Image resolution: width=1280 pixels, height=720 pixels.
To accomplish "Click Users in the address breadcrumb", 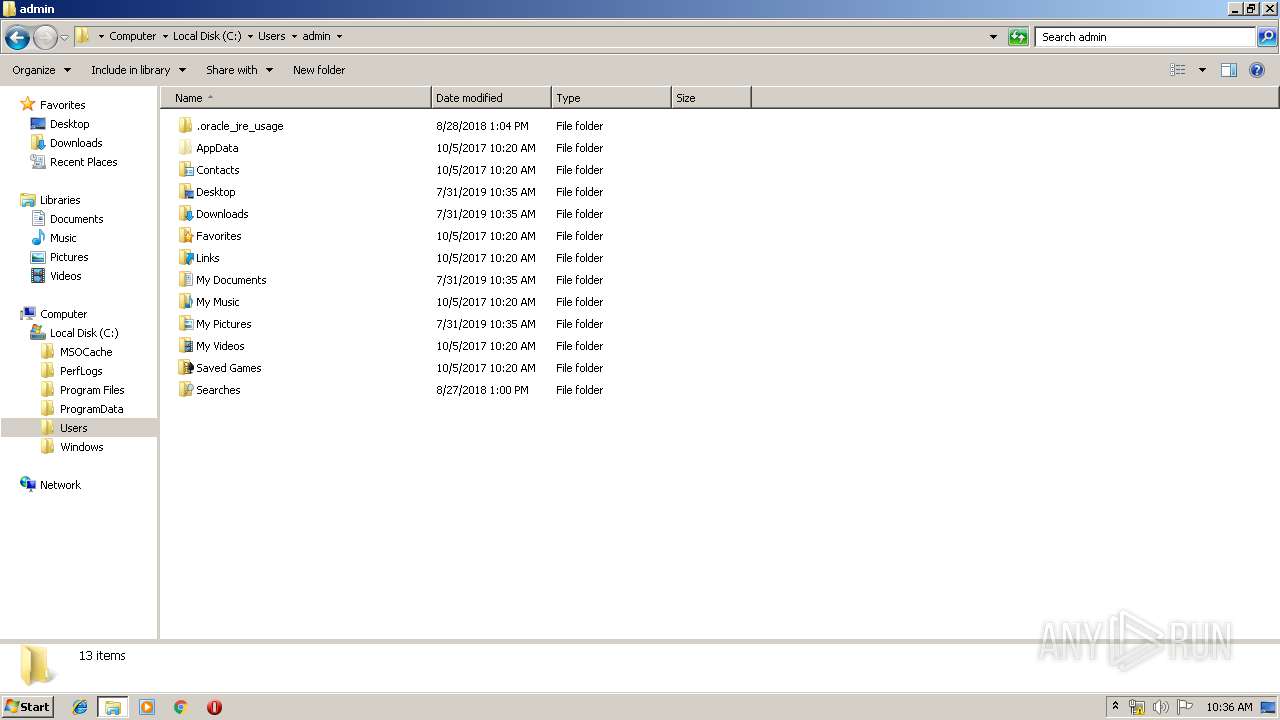I will 271,36.
